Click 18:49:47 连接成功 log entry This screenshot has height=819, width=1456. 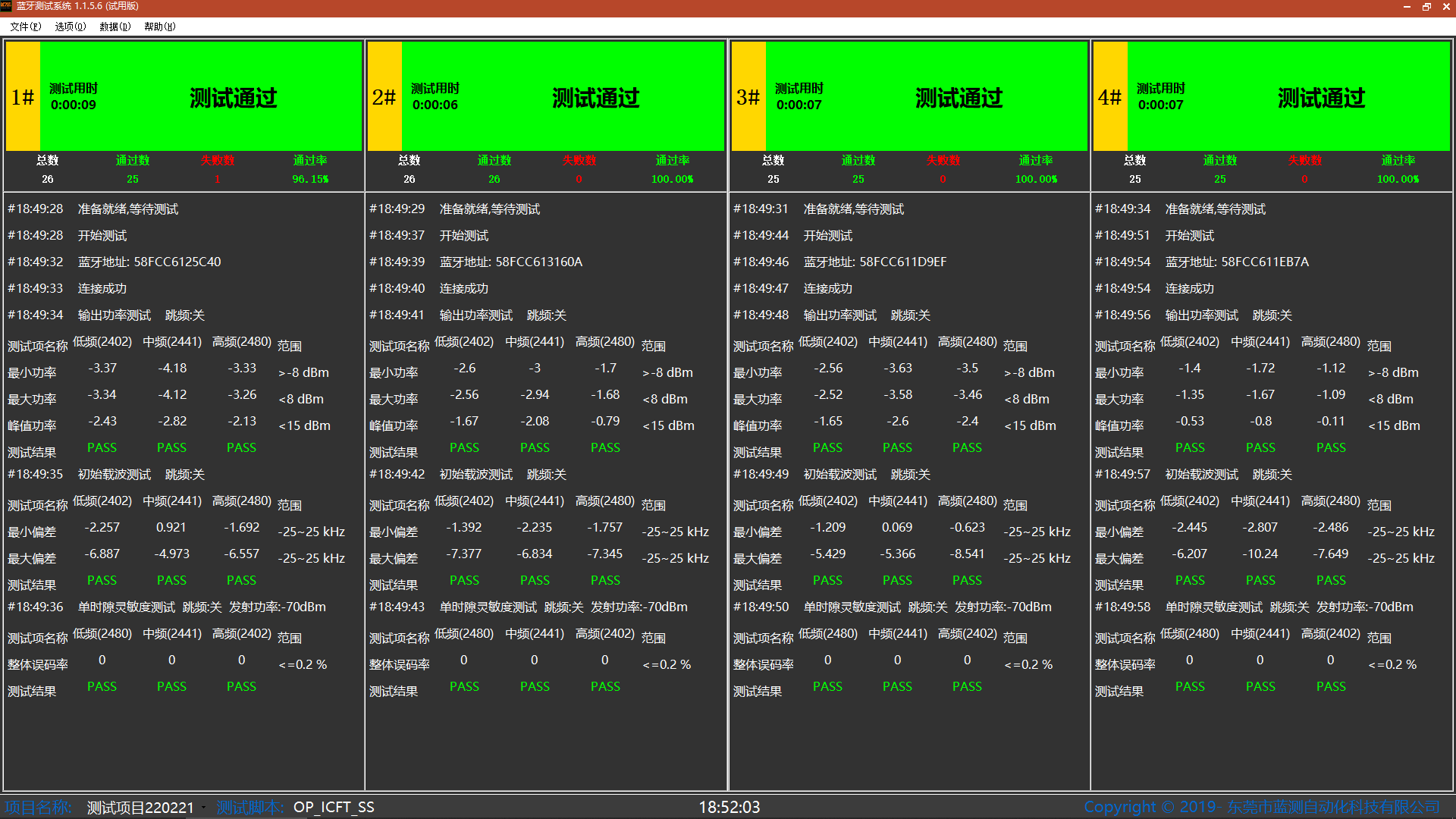(793, 288)
